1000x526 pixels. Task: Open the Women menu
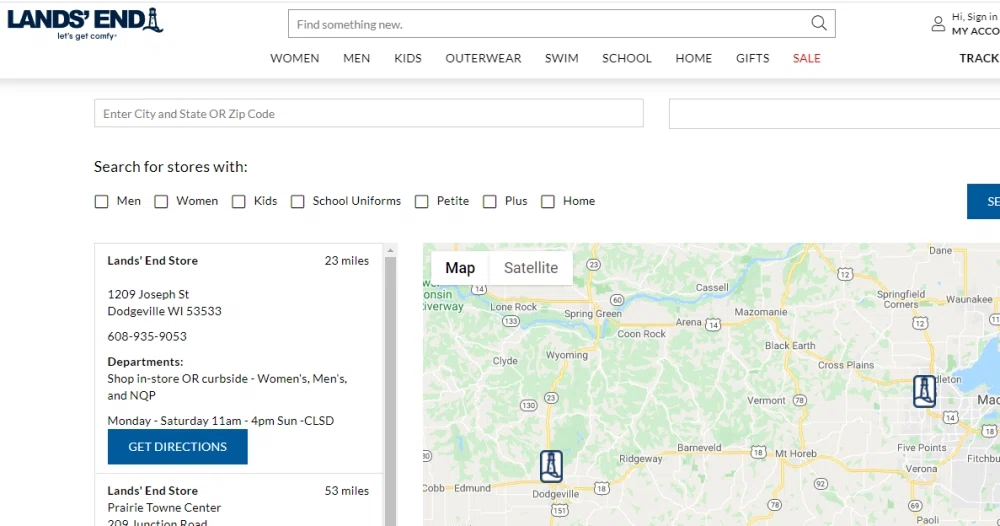coord(295,58)
